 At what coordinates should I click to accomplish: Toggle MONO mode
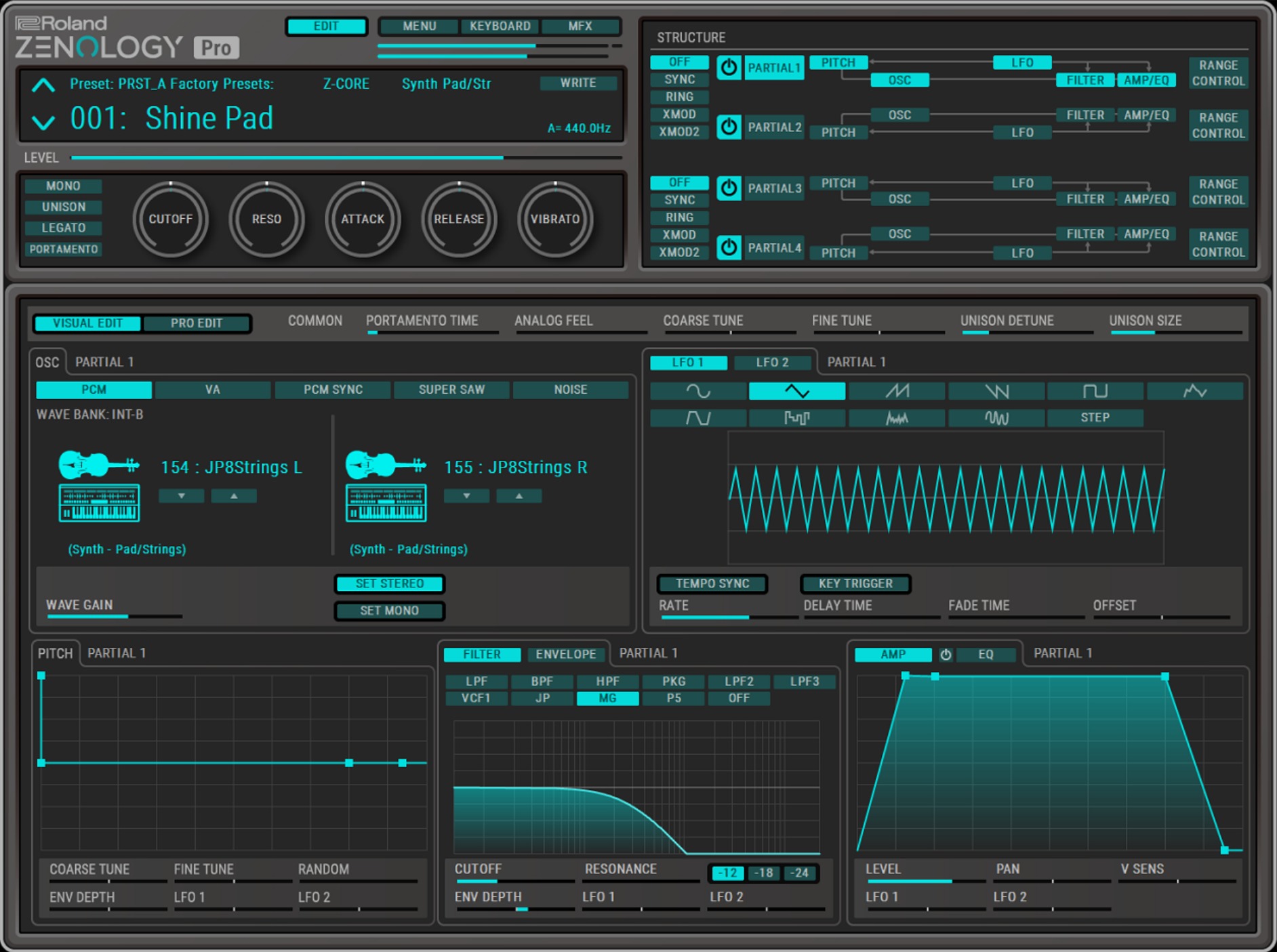point(63,186)
